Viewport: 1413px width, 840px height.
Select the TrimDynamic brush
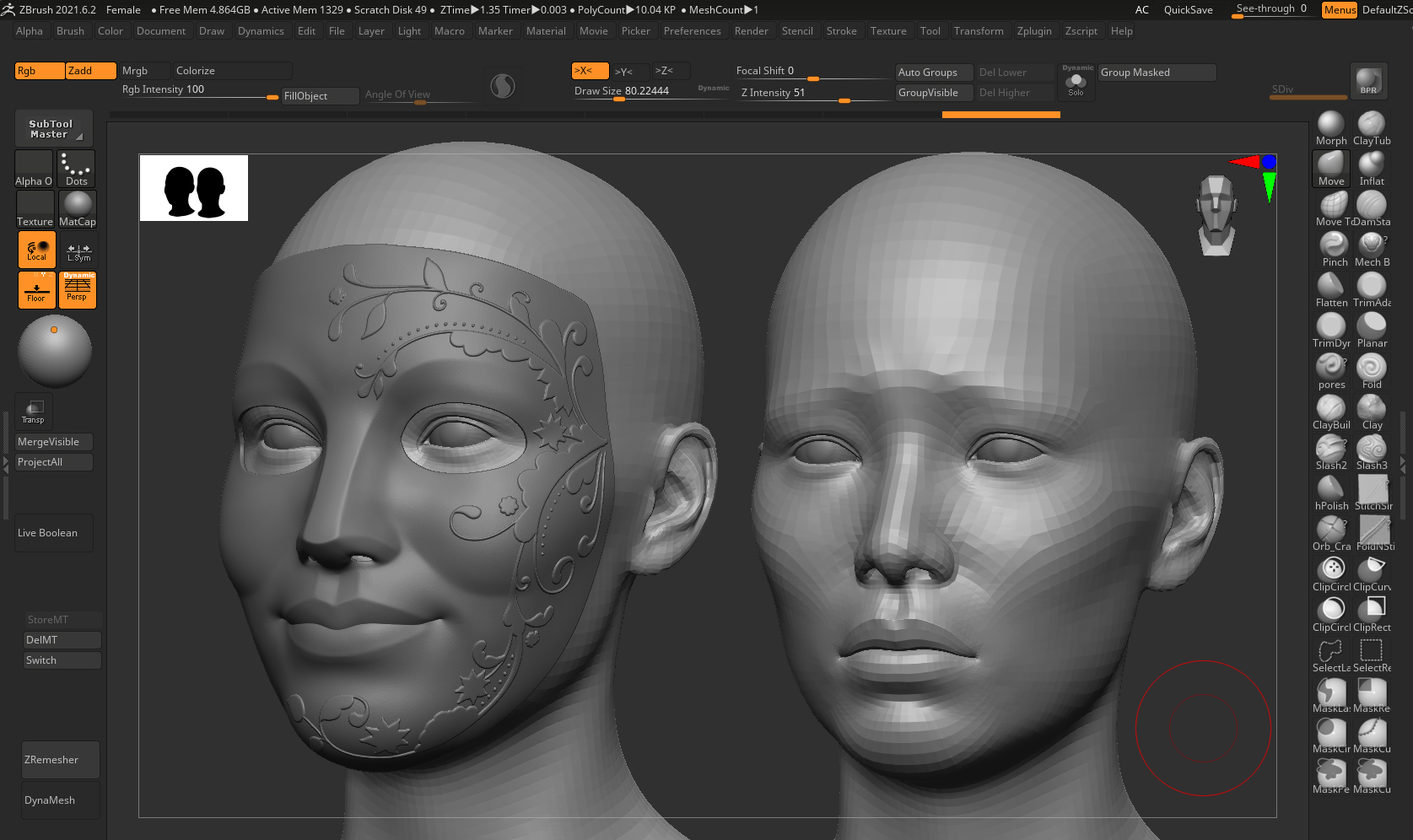tap(1331, 331)
